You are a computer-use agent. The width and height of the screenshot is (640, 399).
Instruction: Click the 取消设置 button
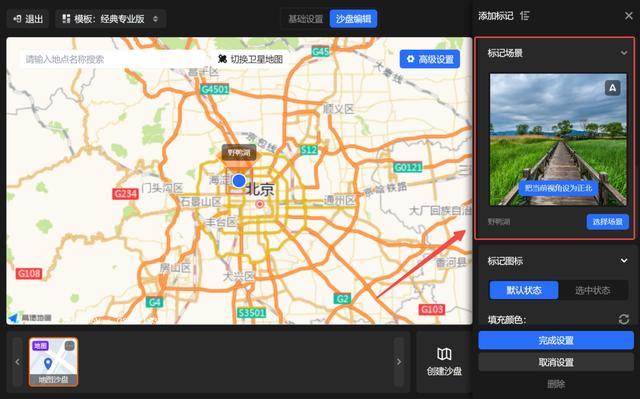[x=556, y=362]
